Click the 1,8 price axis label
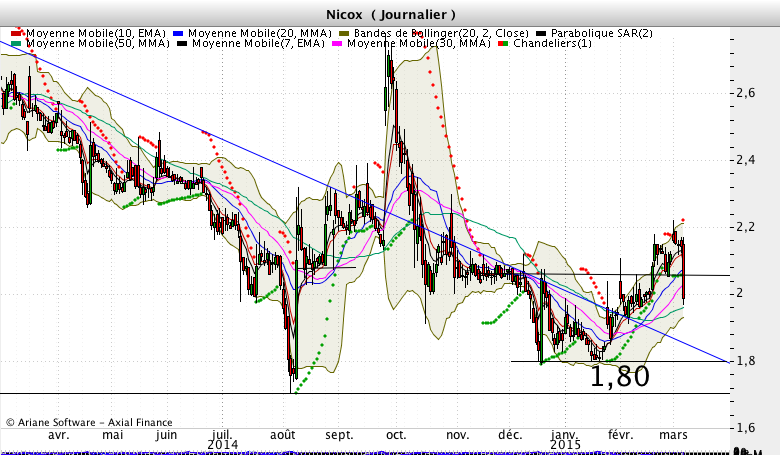The width and height of the screenshot is (780, 455). click(x=745, y=361)
